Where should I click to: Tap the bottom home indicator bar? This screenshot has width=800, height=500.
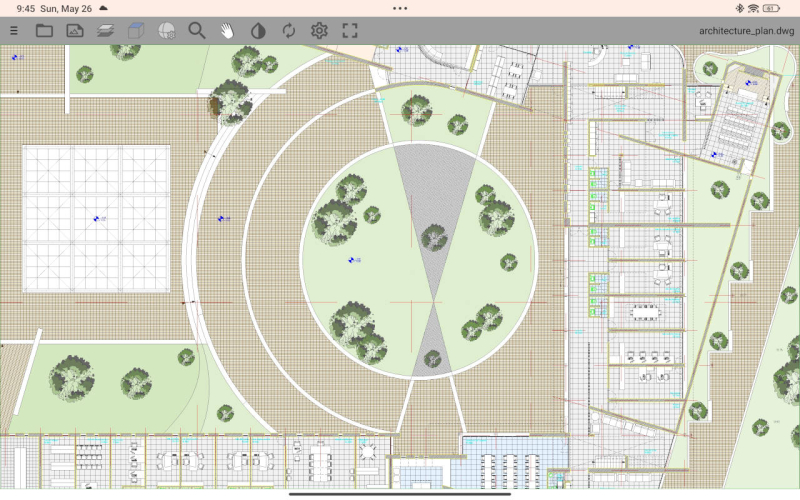coord(400,492)
